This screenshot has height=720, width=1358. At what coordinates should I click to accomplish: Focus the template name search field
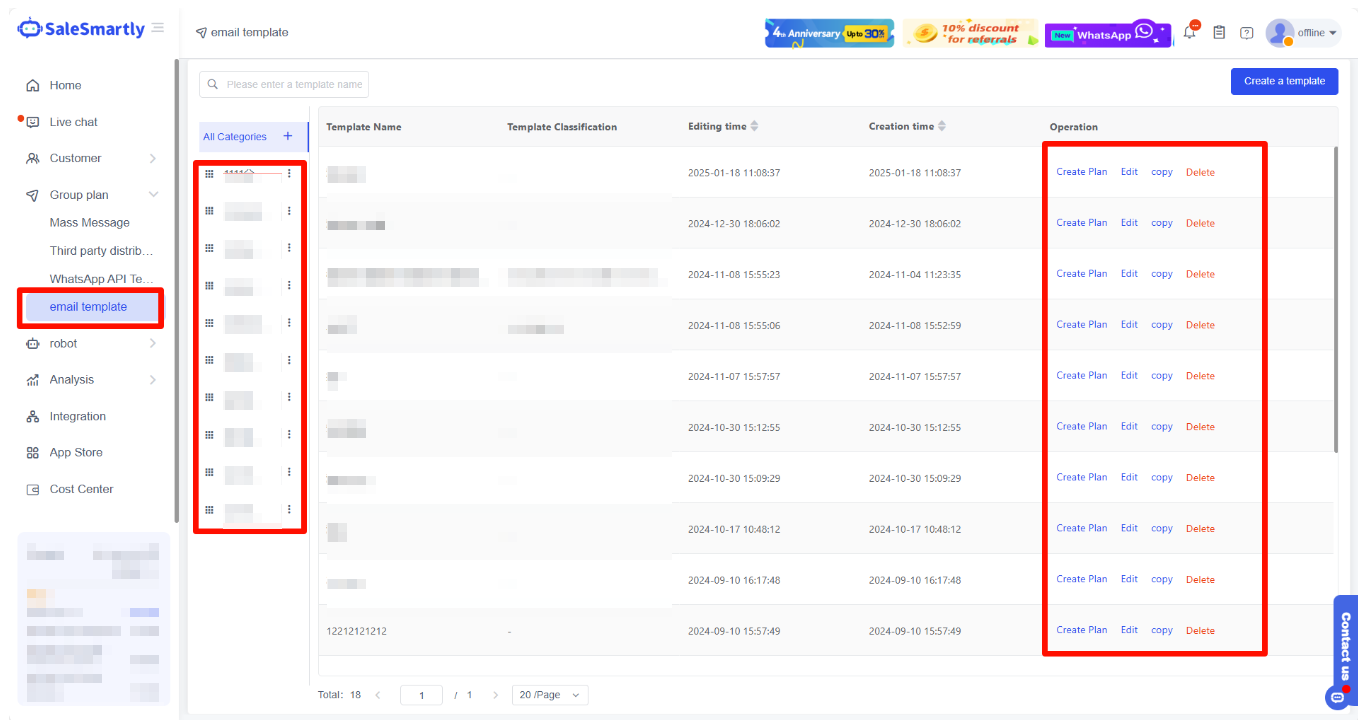(x=293, y=85)
